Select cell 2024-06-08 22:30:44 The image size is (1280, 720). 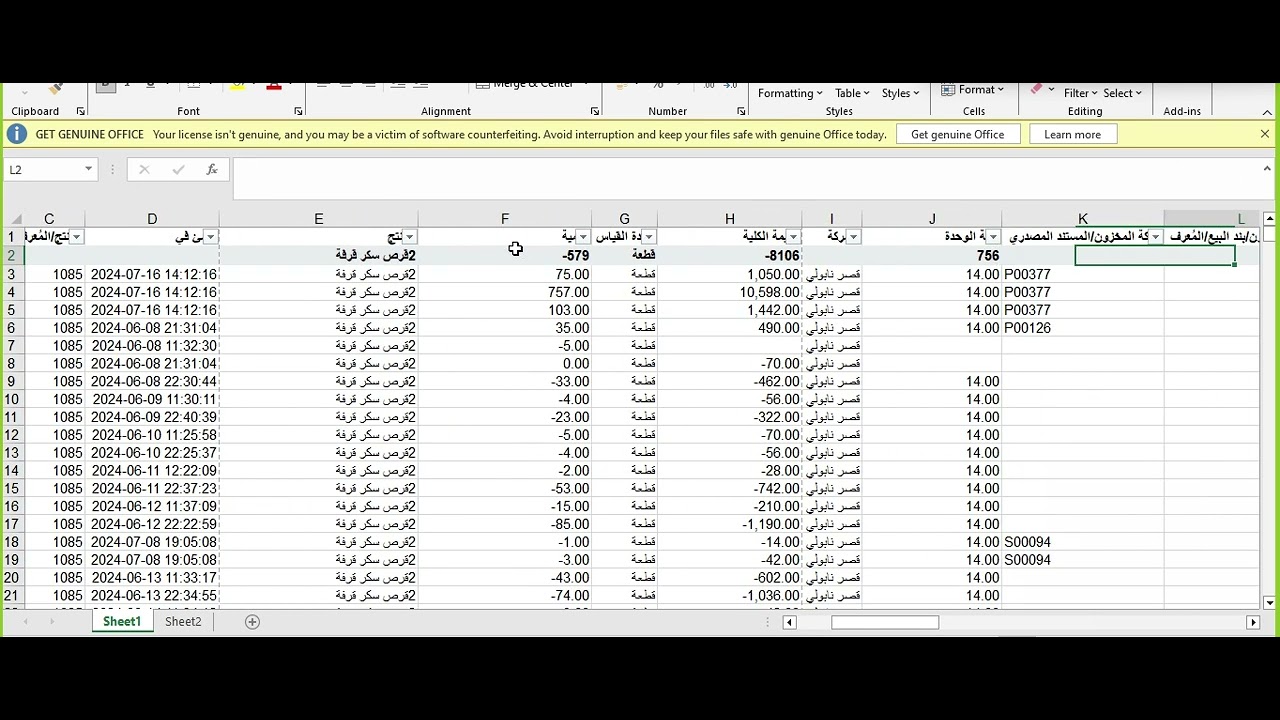(x=152, y=382)
